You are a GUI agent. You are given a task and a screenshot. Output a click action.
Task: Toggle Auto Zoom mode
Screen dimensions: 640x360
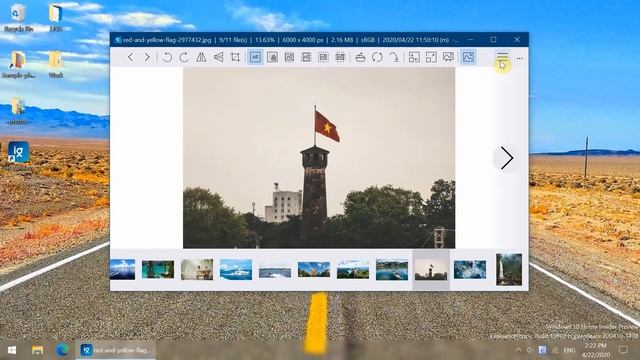click(255, 57)
